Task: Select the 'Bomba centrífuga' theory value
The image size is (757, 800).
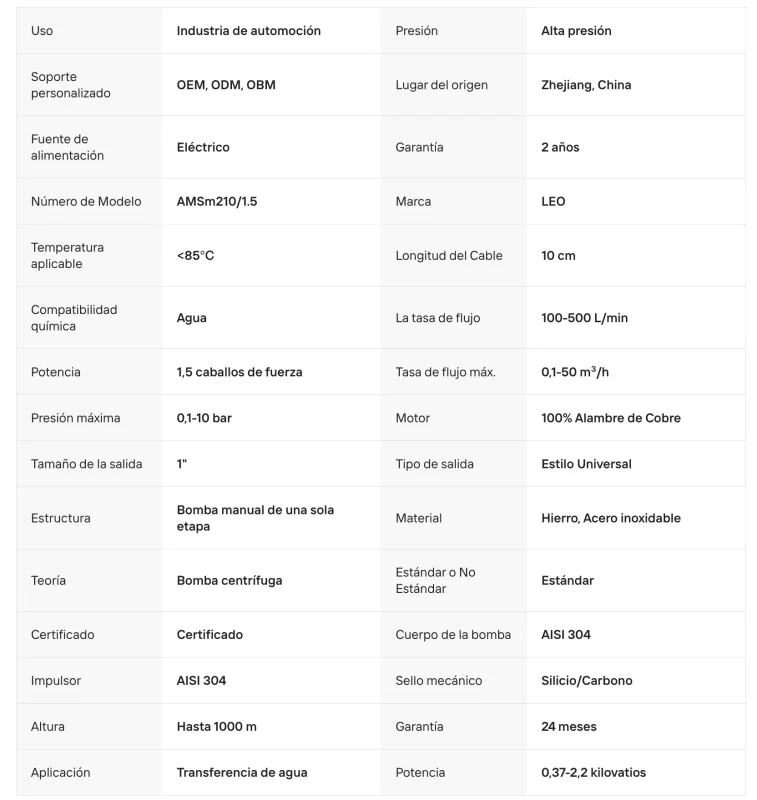Action: 229,581
